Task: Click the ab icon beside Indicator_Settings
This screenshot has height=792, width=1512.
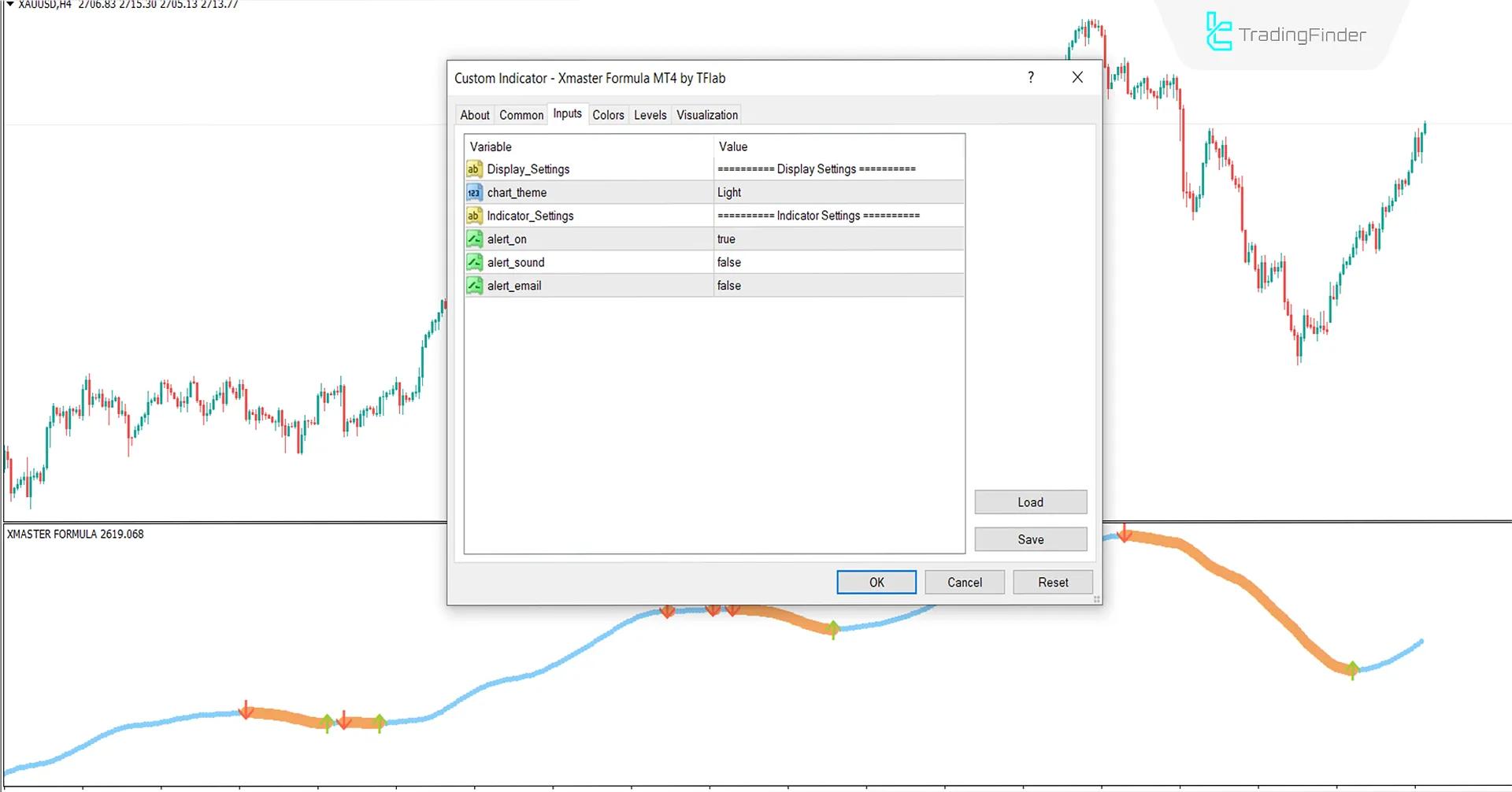Action: 474,215
